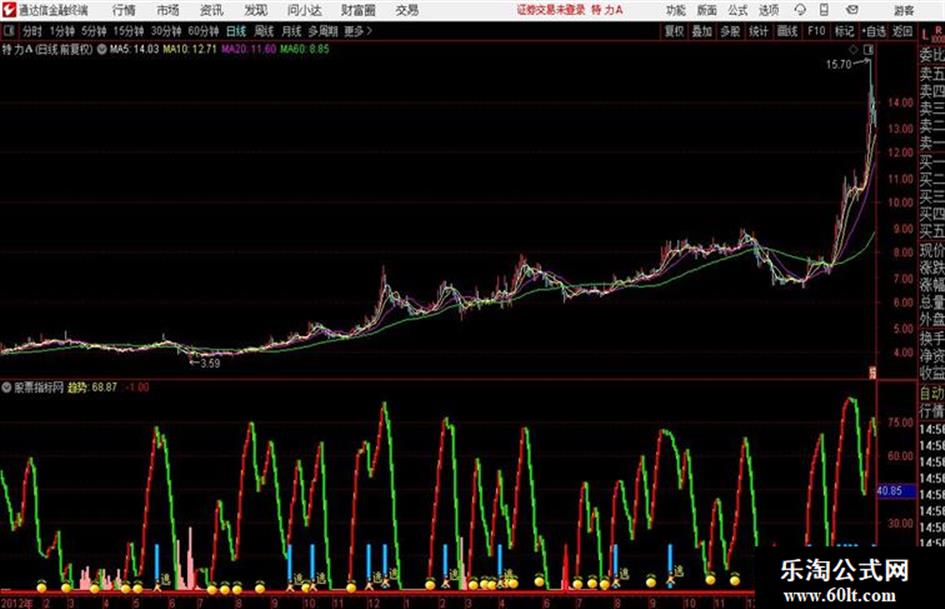945x609 pixels.
Task: Open the 行情 menu
Action: coord(124,10)
